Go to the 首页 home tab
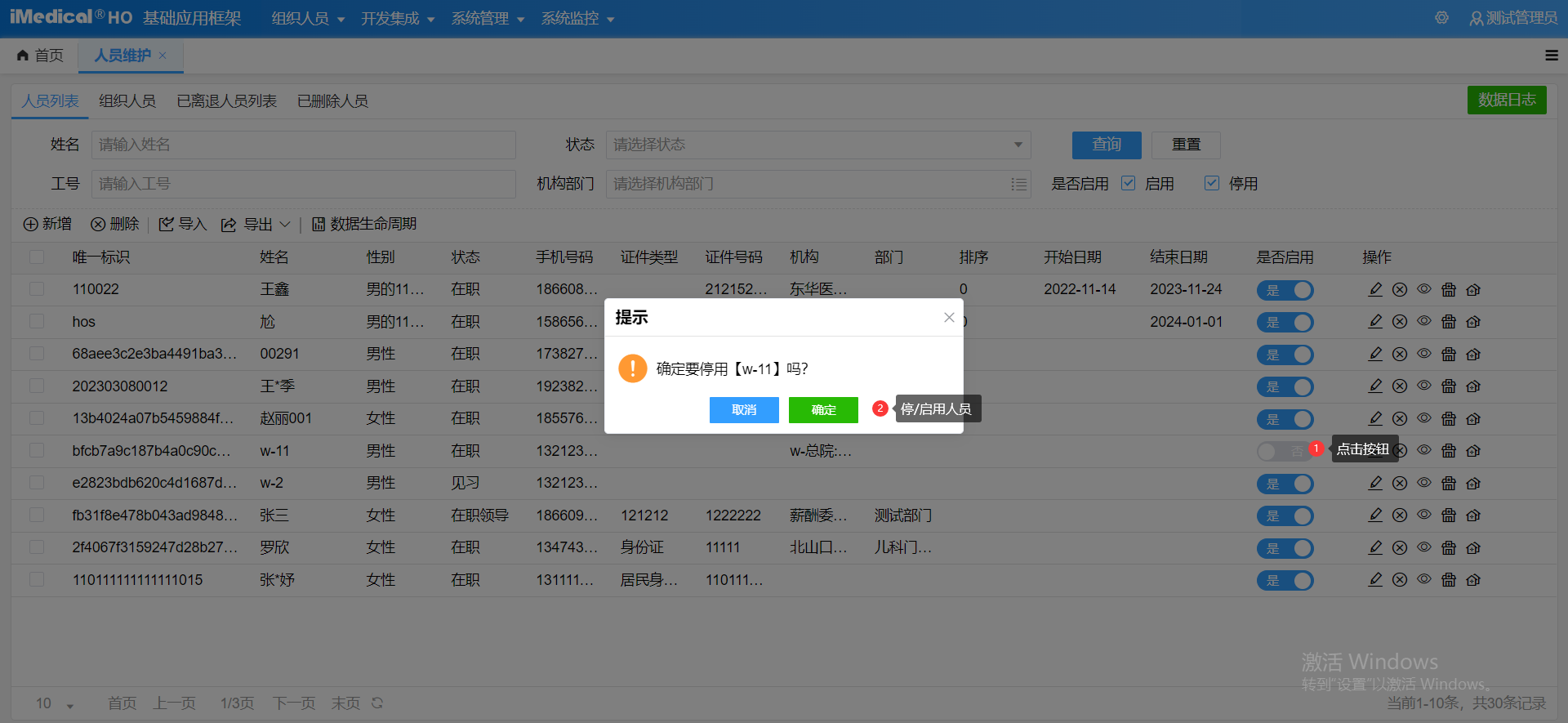 (40, 55)
